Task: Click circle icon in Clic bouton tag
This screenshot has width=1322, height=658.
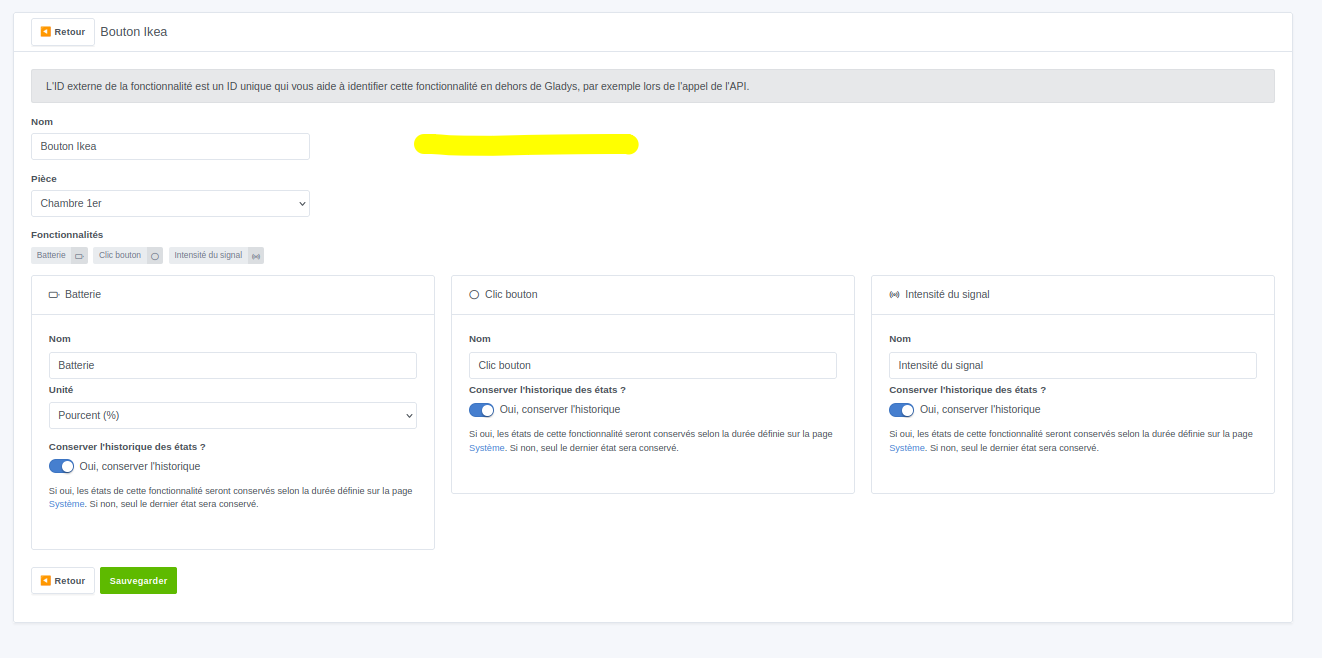Action: click(155, 256)
